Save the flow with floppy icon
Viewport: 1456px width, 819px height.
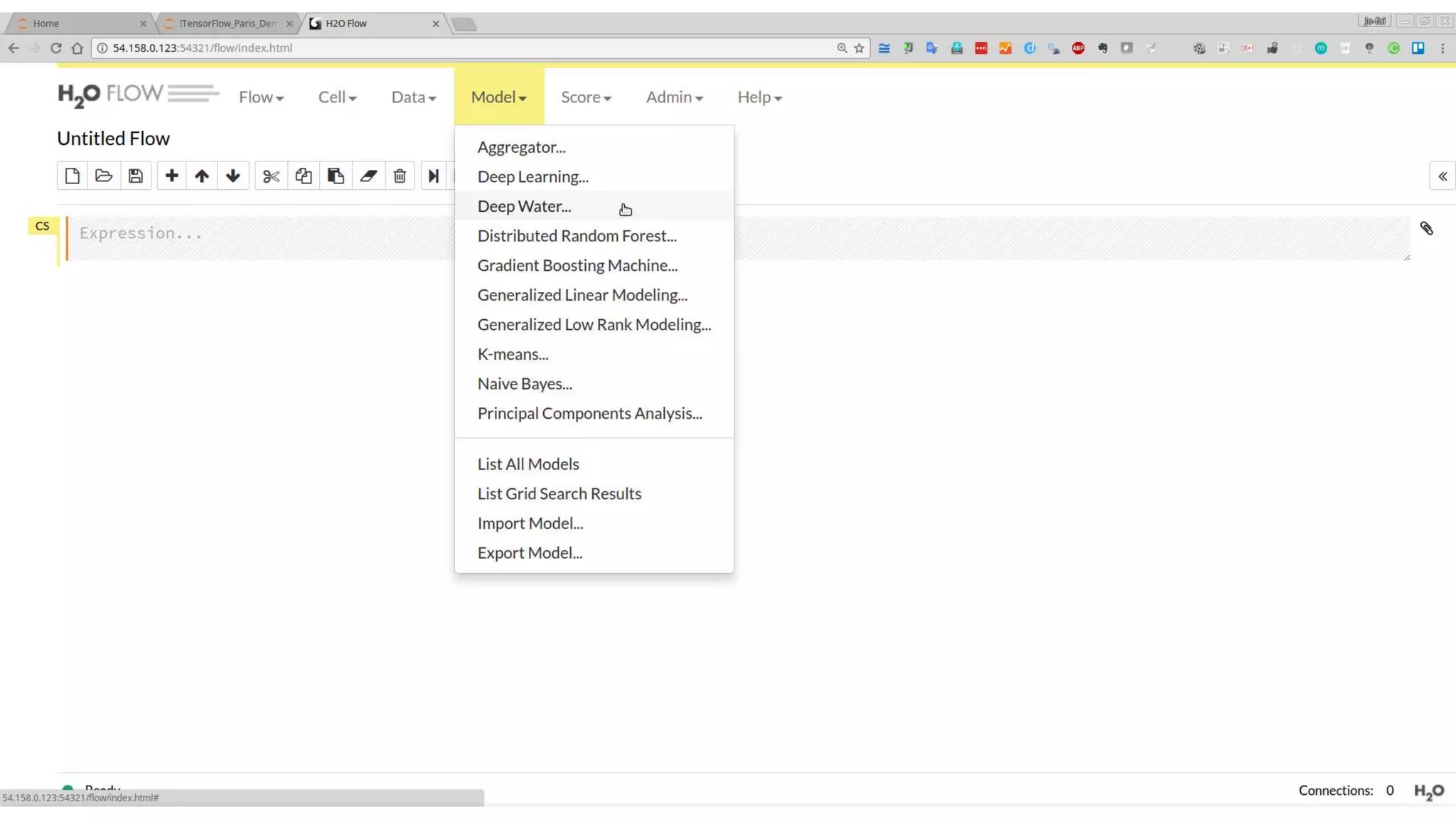point(136,176)
